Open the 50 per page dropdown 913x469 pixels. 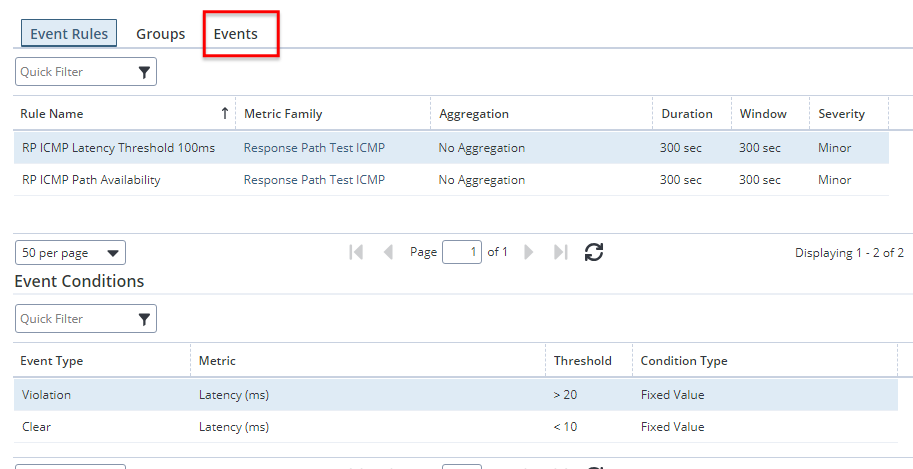pos(70,253)
